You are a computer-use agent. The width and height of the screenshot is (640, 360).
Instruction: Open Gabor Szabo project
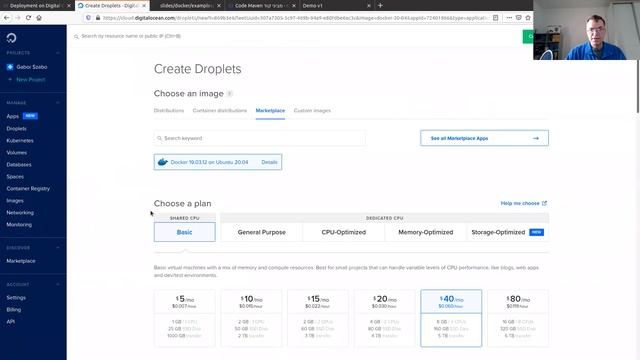coord(32,67)
